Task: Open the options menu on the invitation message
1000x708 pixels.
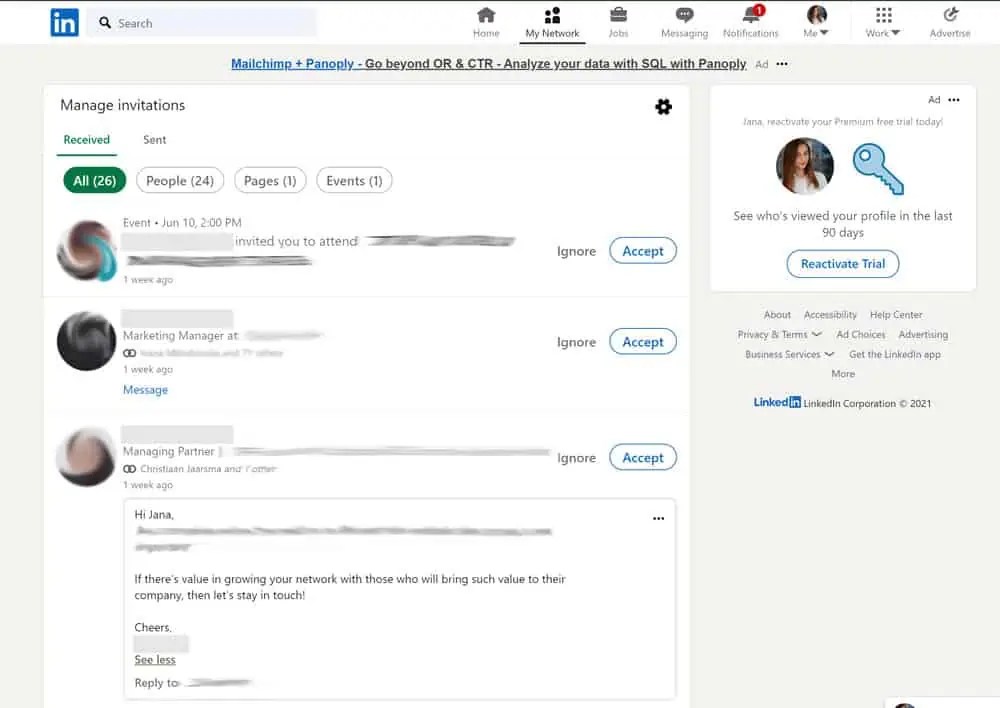Action: (x=659, y=518)
